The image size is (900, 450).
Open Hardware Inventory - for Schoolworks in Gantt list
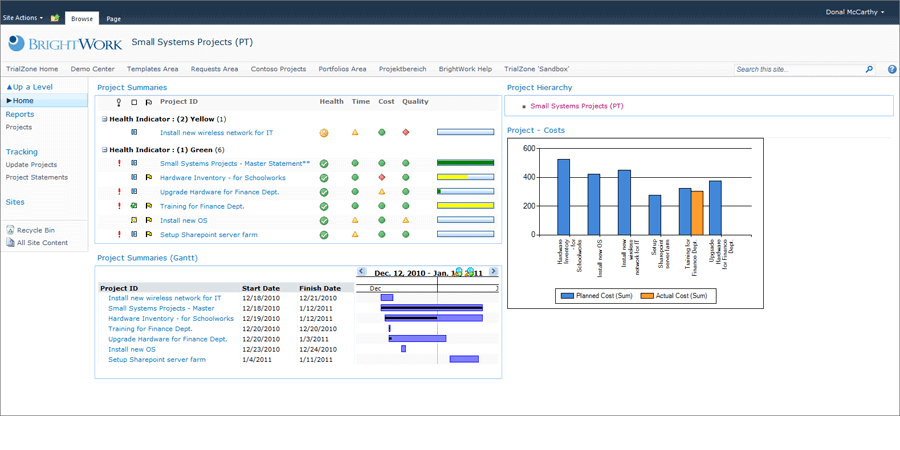pos(170,319)
